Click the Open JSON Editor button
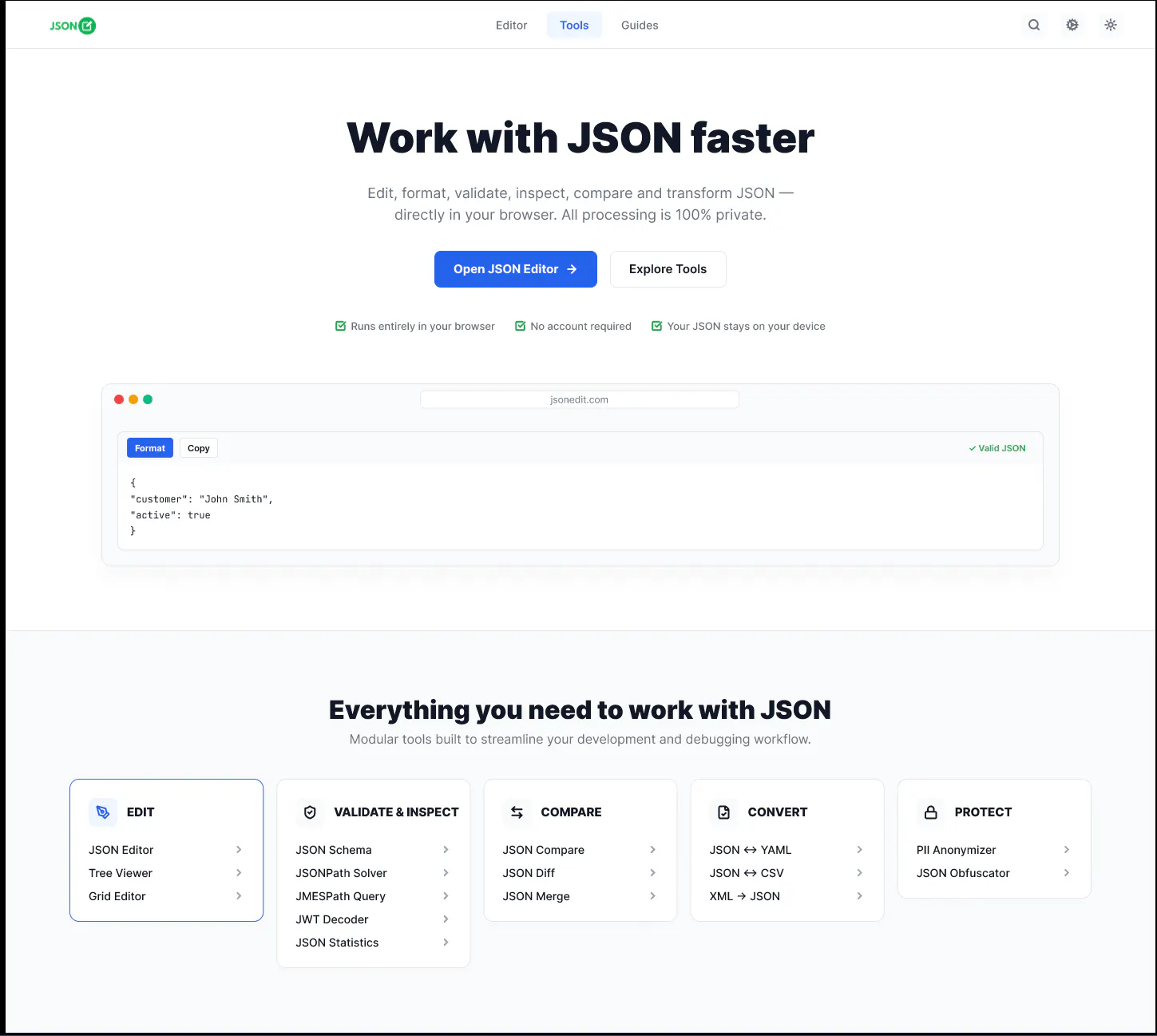The image size is (1157, 1036). 516,269
